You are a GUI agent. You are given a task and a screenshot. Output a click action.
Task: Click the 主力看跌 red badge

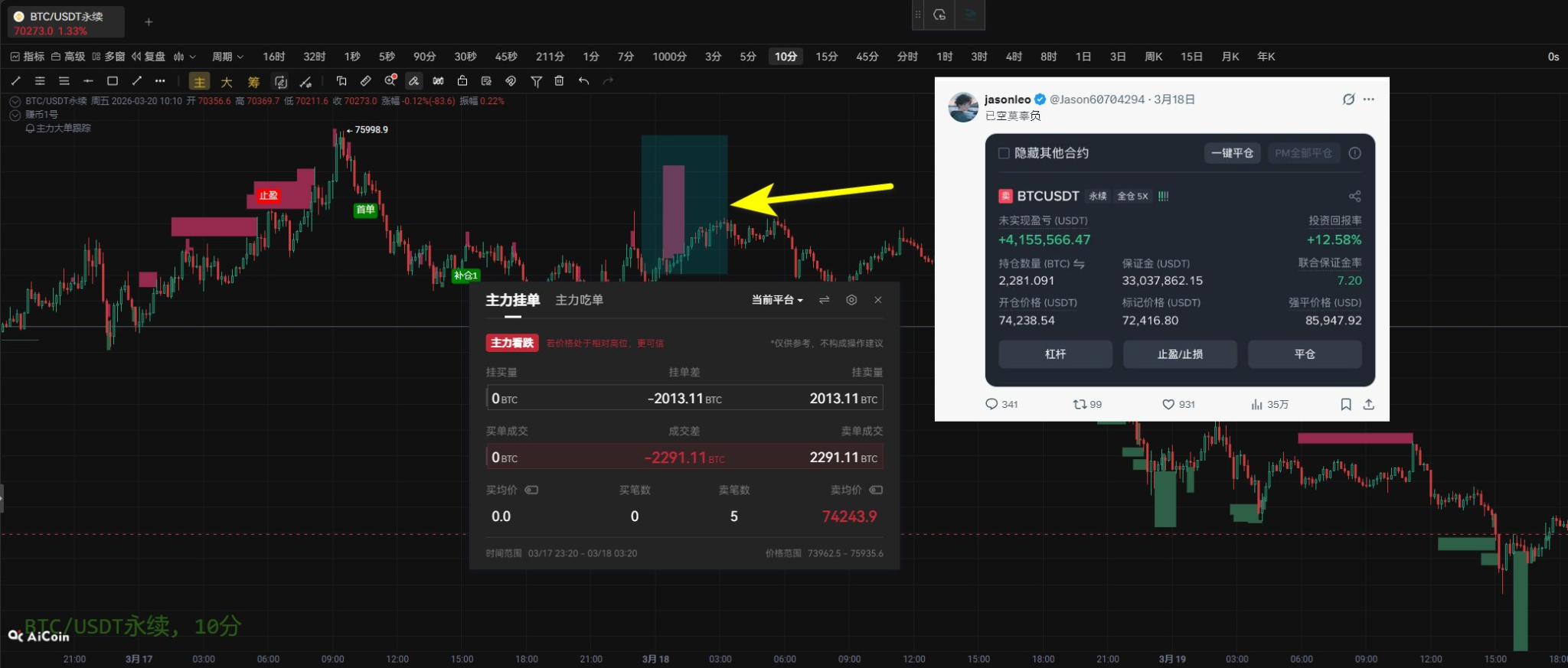[512, 343]
